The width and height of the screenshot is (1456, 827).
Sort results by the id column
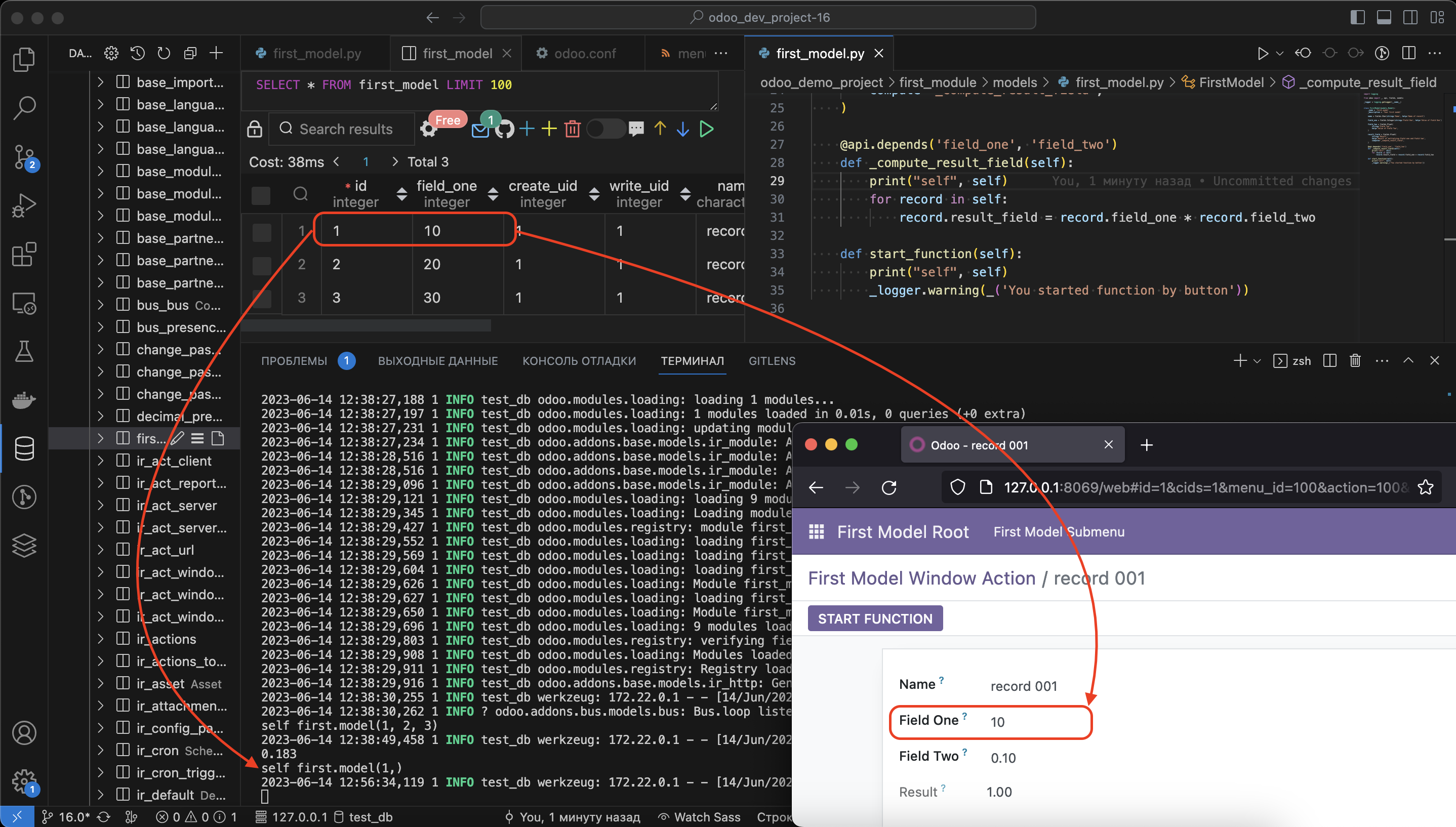click(x=401, y=194)
